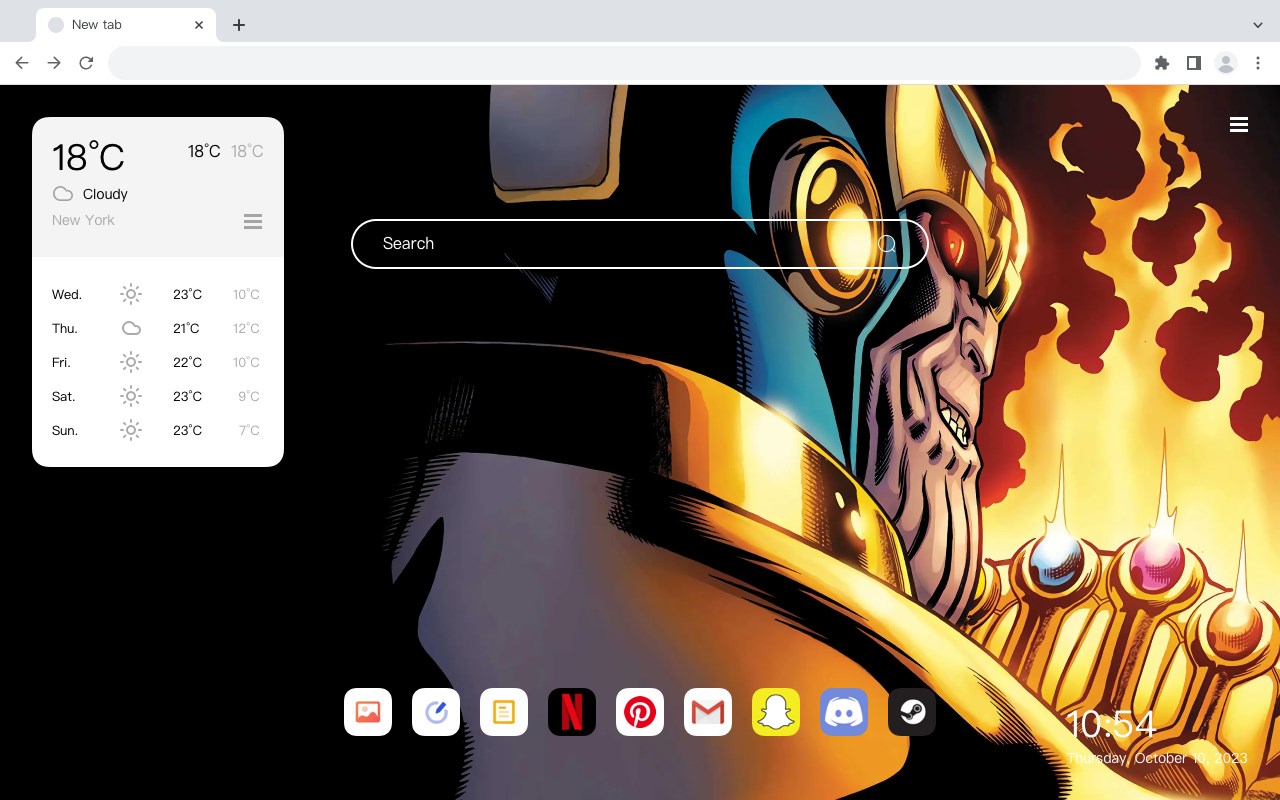
Task: Close the New tab tab
Action: tap(199, 25)
